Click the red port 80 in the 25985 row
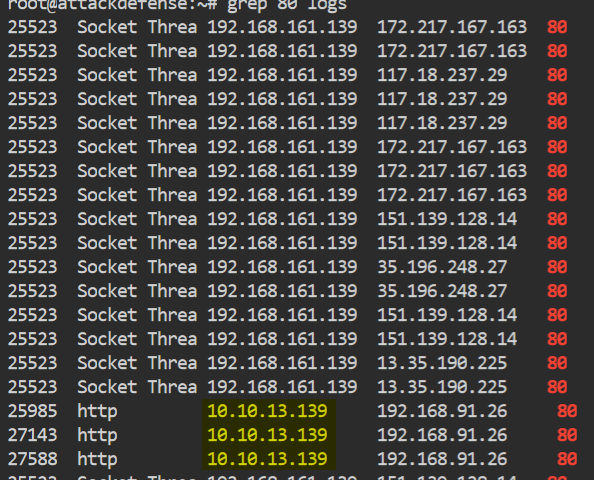The height and width of the screenshot is (480, 594). click(567, 411)
